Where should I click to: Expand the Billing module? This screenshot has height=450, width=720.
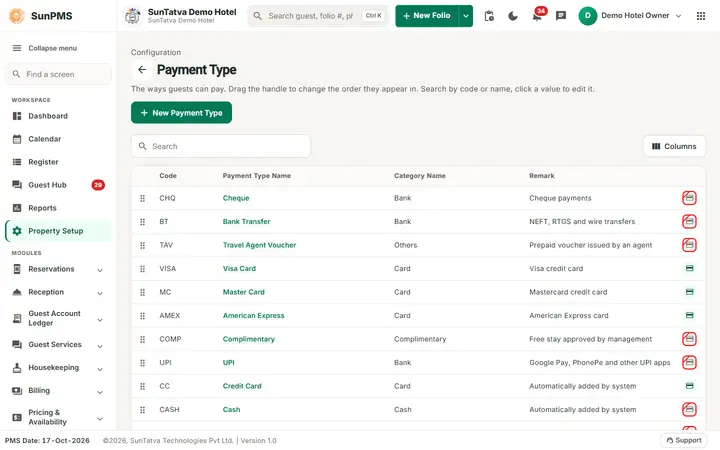click(x=100, y=392)
